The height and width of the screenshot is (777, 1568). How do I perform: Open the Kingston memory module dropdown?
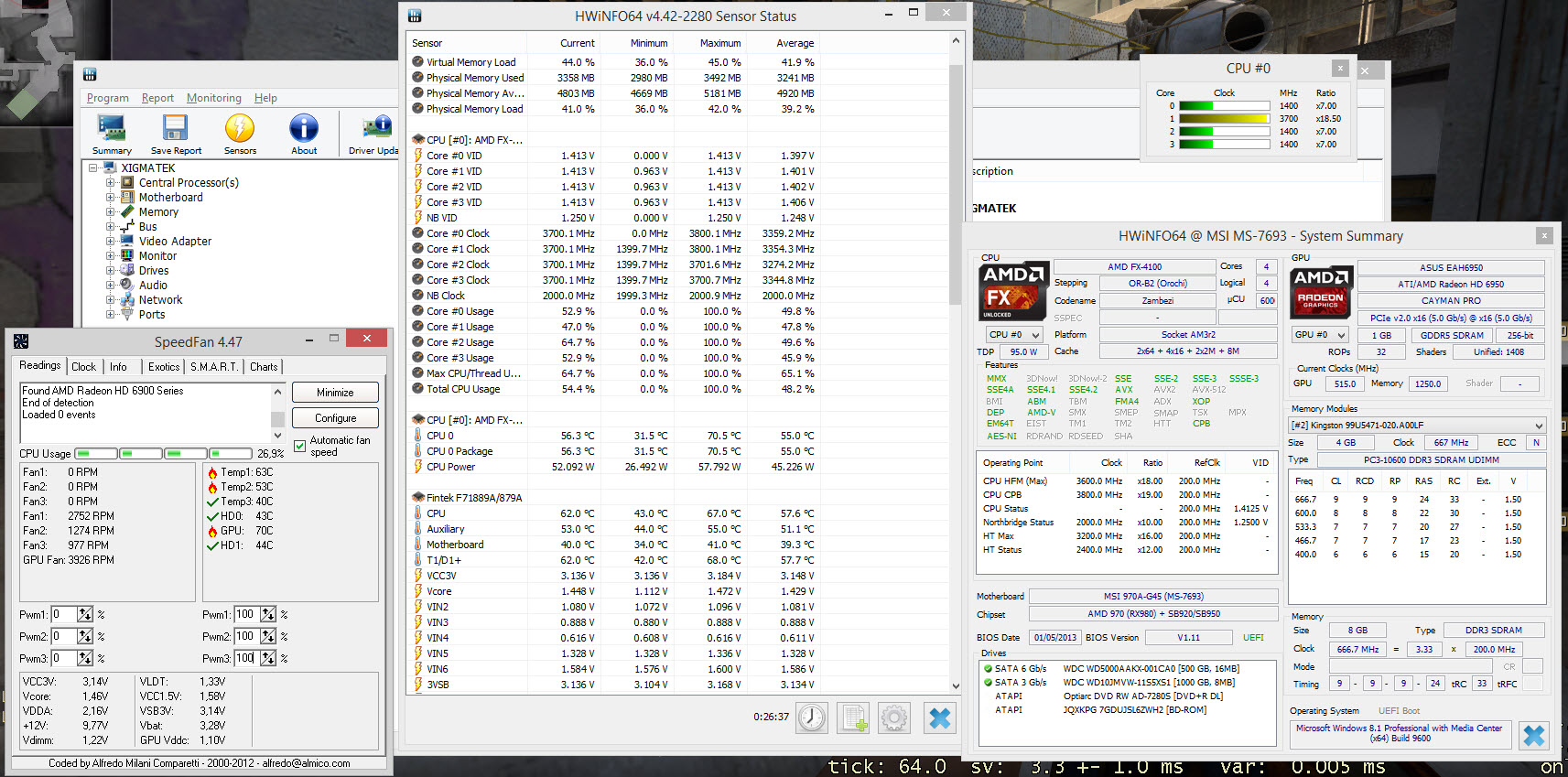pos(1417,426)
